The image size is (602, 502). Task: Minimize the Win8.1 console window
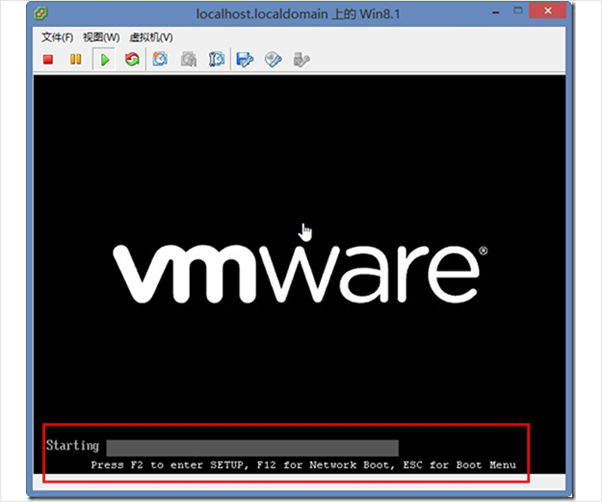pyautogui.click(x=496, y=12)
